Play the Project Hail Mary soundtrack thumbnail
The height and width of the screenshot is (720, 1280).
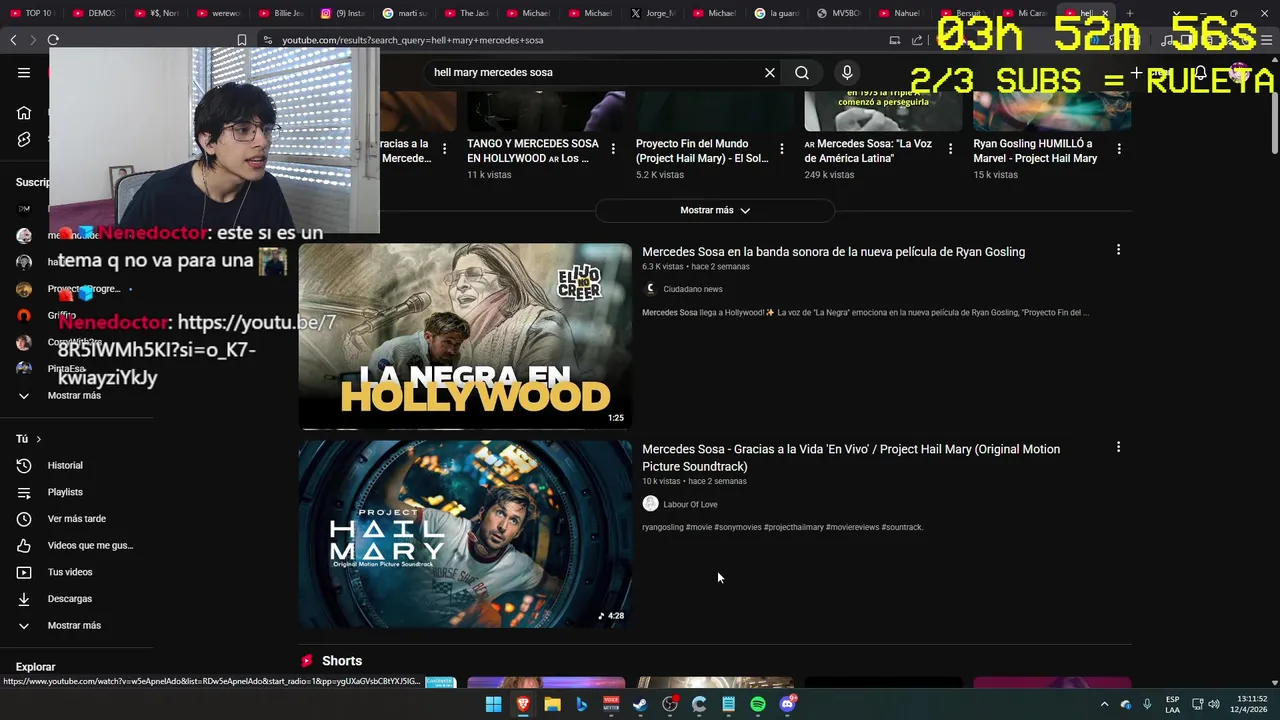pos(465,534)
